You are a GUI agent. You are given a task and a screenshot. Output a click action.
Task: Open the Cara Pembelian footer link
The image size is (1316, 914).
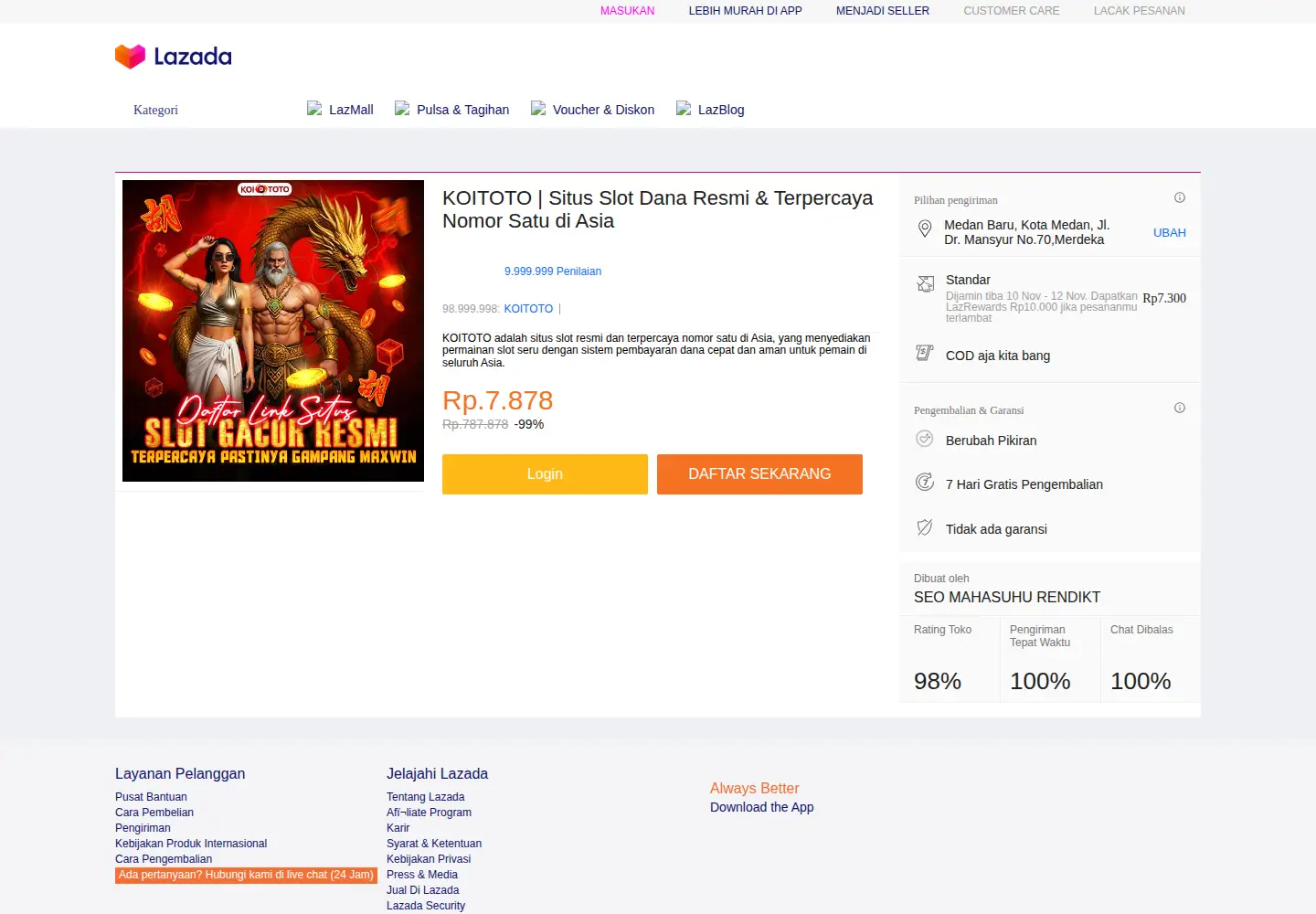154,813
